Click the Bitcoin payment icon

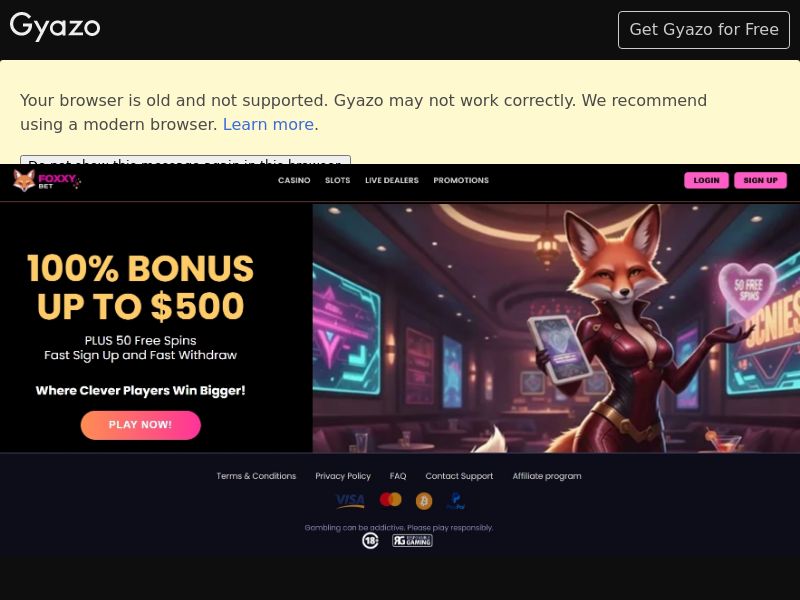424,501
